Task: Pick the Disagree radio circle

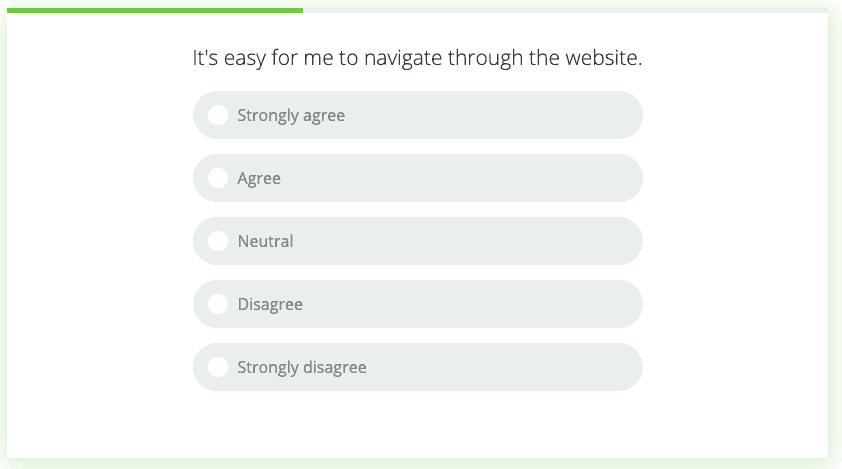Action: click(218, 304)
